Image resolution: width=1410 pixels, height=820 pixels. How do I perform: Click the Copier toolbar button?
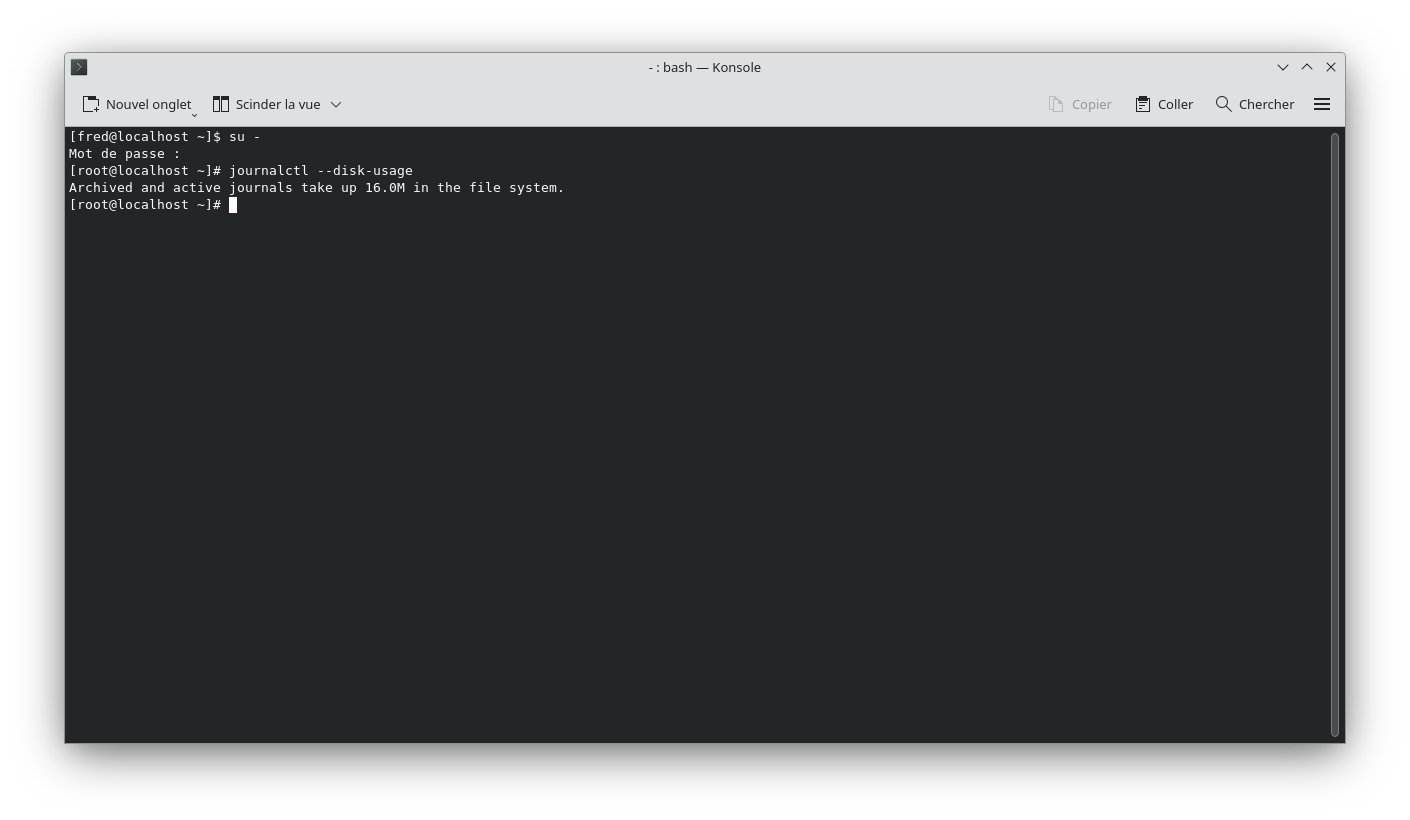1079,104
